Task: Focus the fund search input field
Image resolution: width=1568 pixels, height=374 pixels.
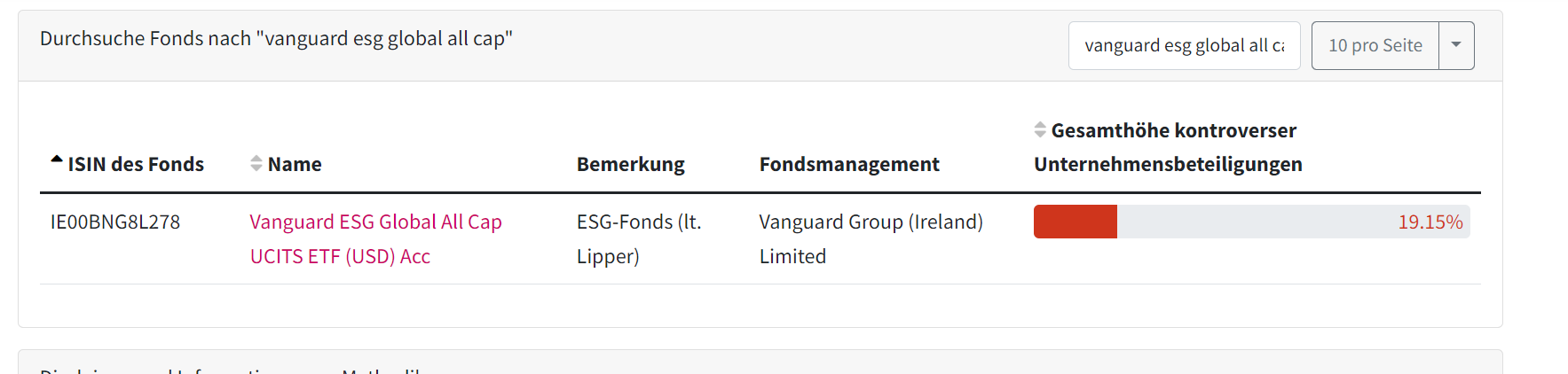Action: point(1184,45)
